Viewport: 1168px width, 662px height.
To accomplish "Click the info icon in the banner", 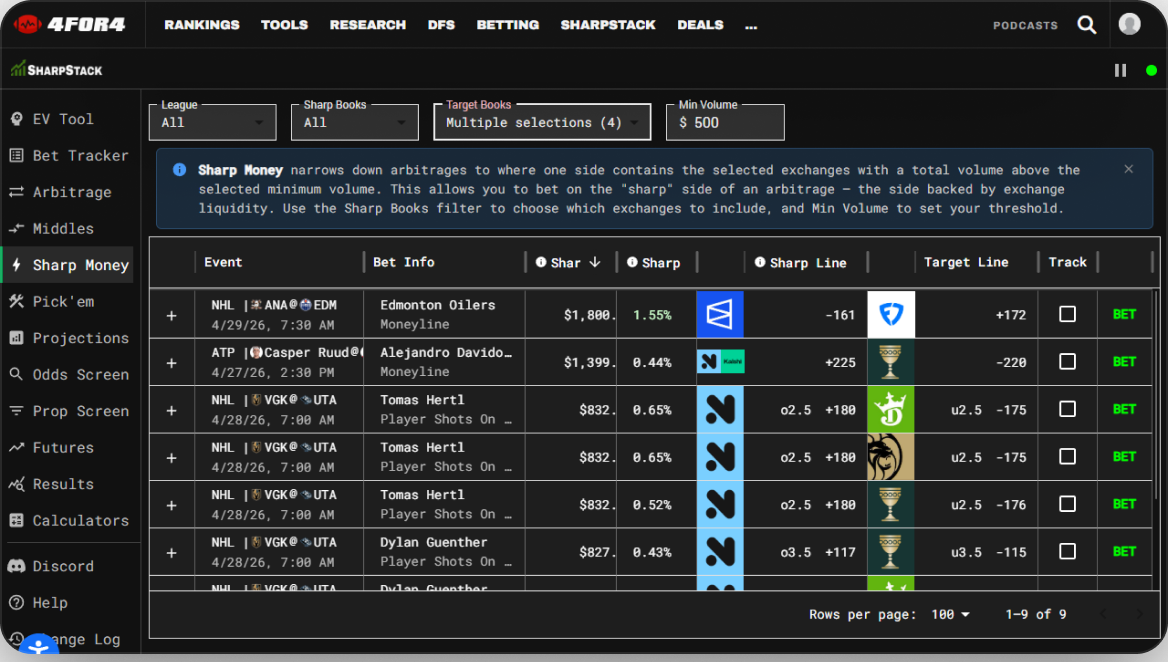I will (x=180, y=170).
